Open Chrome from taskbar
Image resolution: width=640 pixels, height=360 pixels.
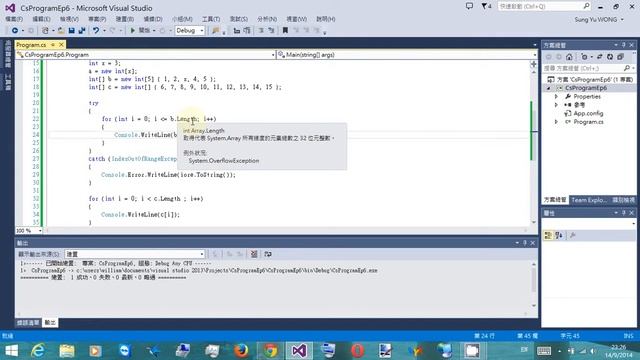pos(270,351)
